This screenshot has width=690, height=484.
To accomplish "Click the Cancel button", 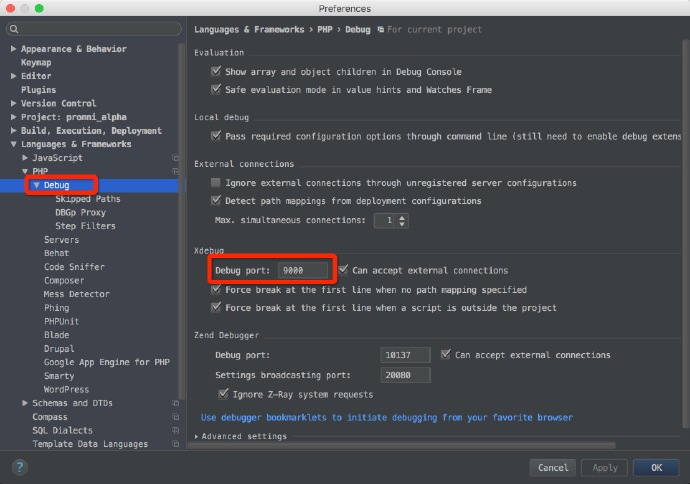I will [x=553, y=468].
